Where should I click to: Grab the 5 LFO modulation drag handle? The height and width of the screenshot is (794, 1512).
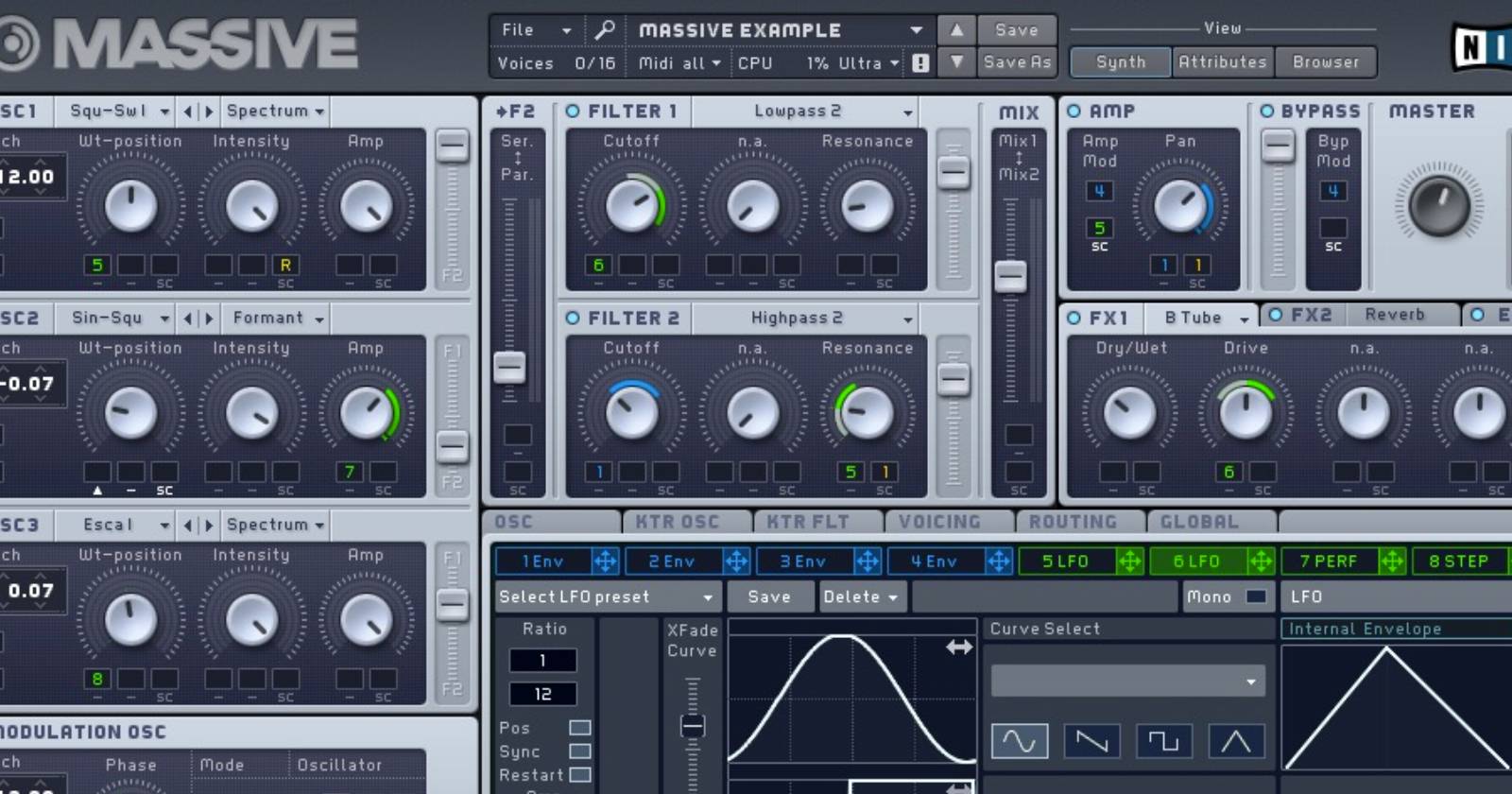[x=1130, y=561]
